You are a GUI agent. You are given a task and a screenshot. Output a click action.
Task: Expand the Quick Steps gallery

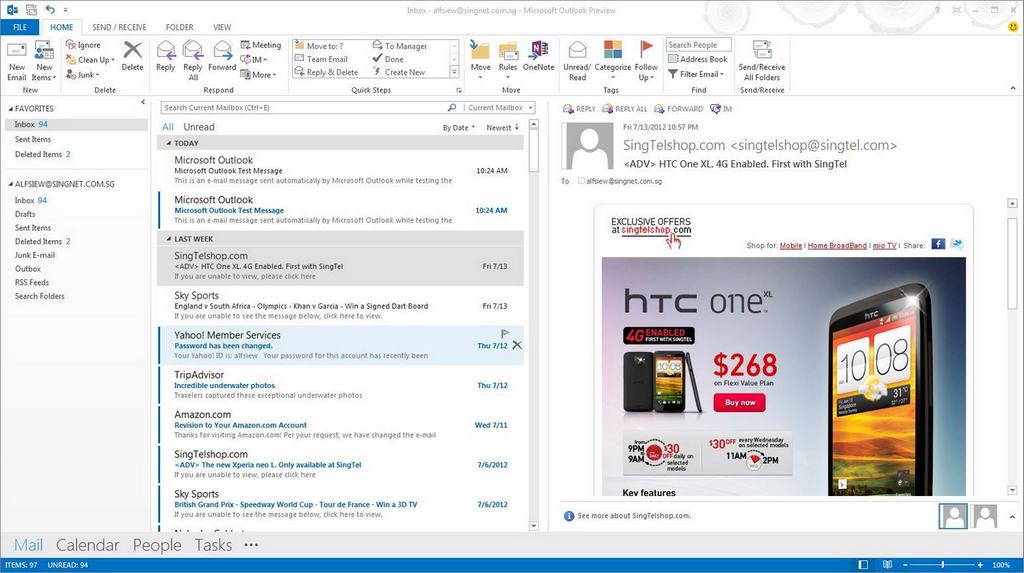click(x=455, y=73)
